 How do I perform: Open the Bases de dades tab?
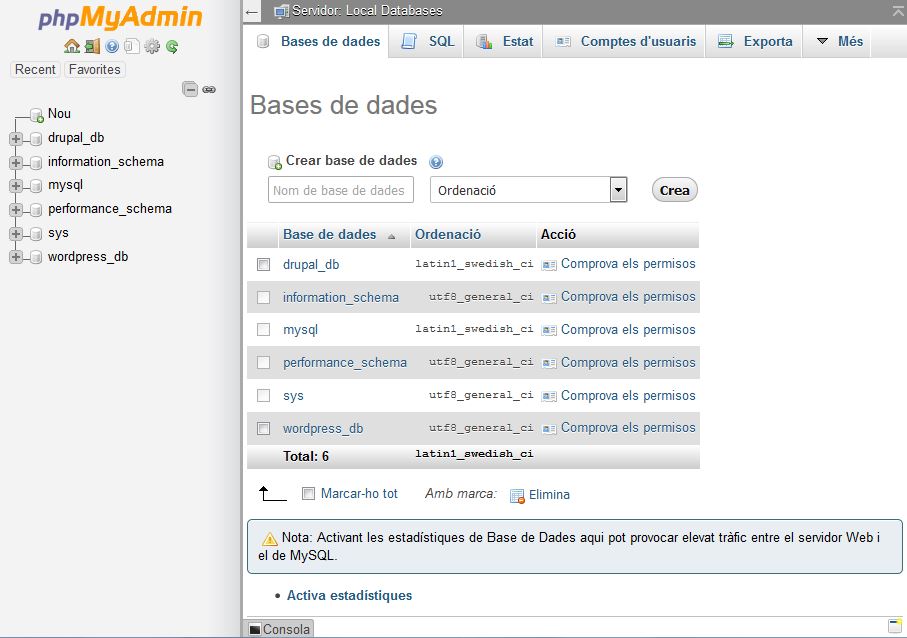coord(318,41)
